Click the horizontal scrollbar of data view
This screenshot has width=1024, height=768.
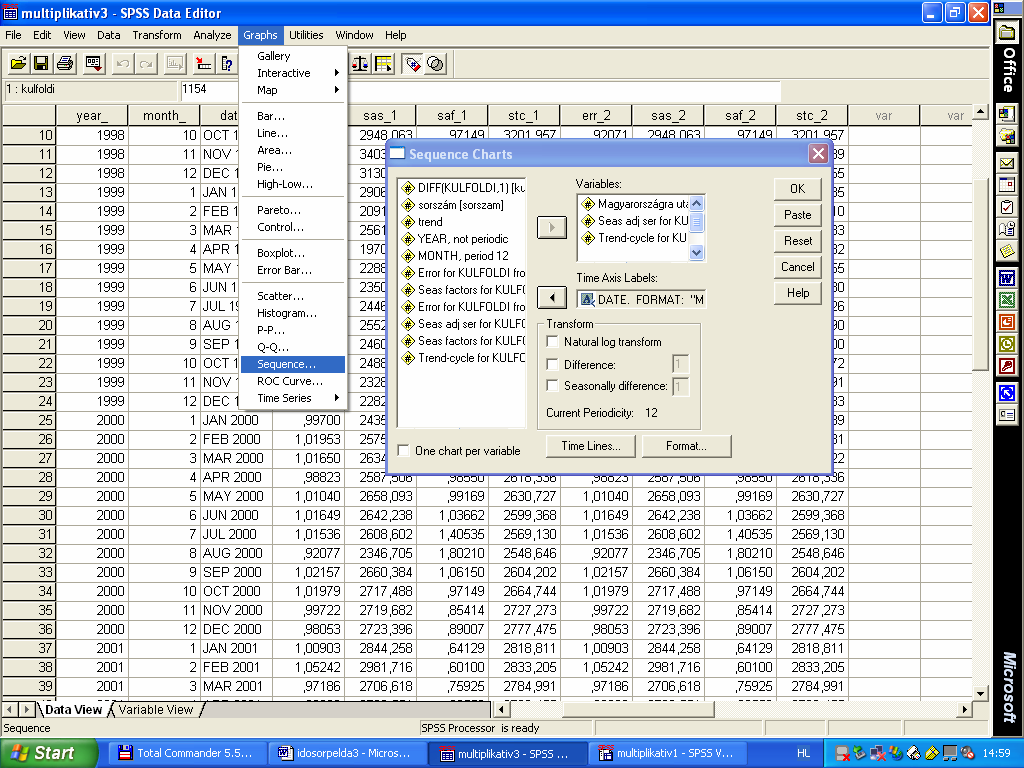(x=733, y=709)
